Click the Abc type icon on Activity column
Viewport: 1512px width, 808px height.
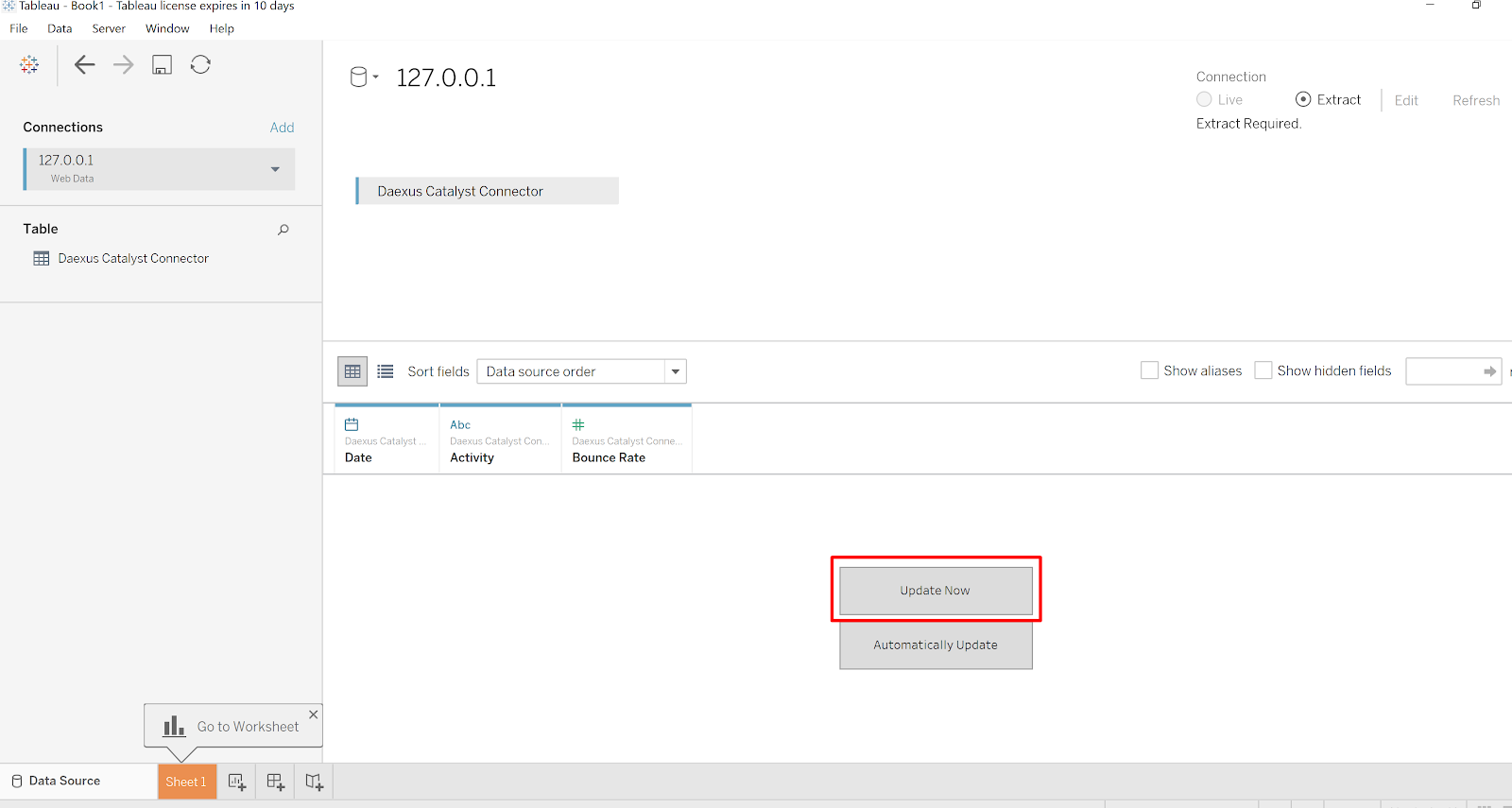460,425
